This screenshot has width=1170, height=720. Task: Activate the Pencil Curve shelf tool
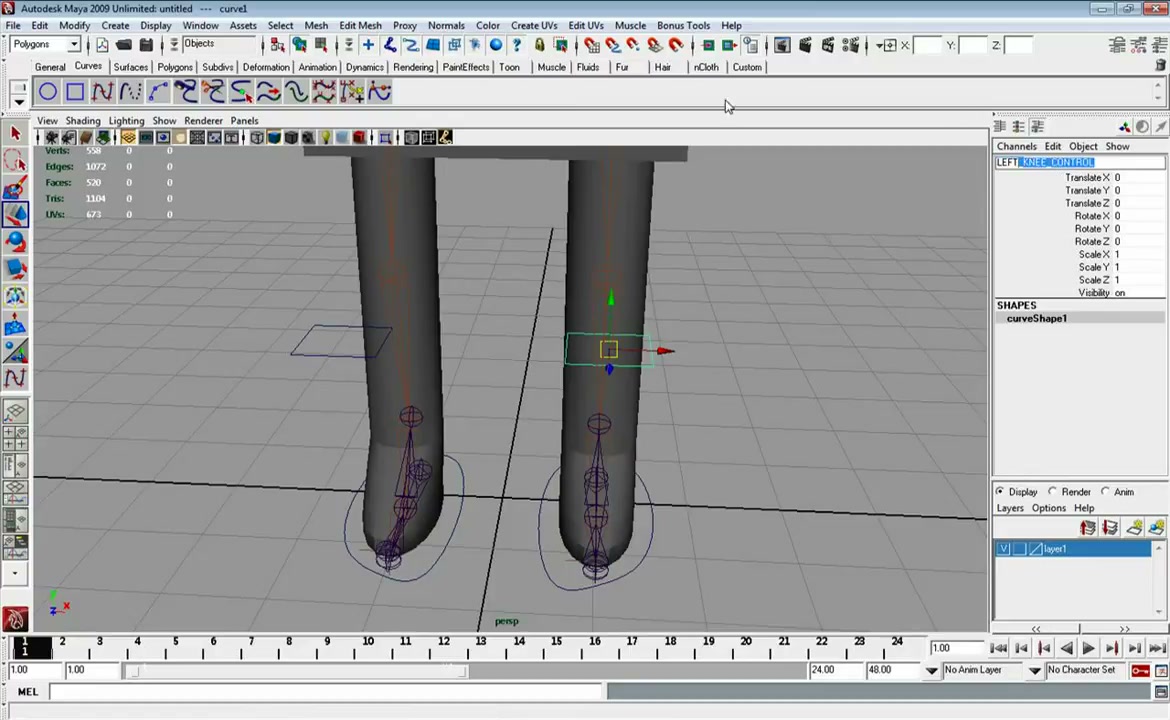tap(131, 92)
